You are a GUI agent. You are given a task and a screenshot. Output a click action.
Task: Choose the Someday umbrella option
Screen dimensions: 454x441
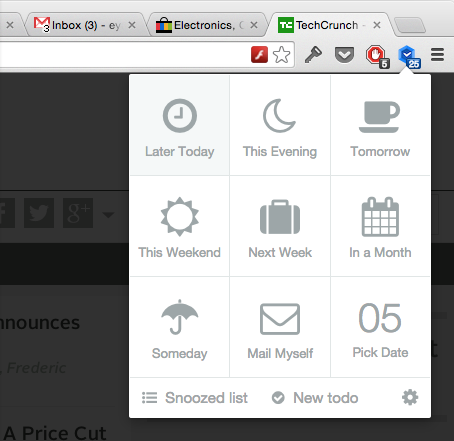pos(179,327)
